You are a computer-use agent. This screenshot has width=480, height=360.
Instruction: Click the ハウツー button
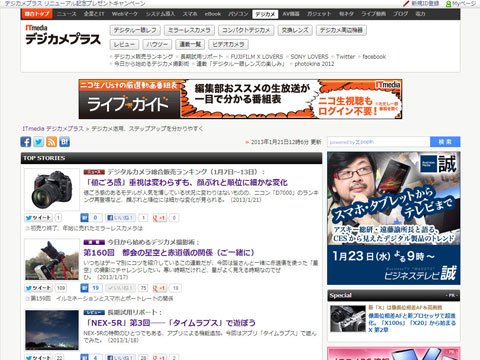click(157, 44)
